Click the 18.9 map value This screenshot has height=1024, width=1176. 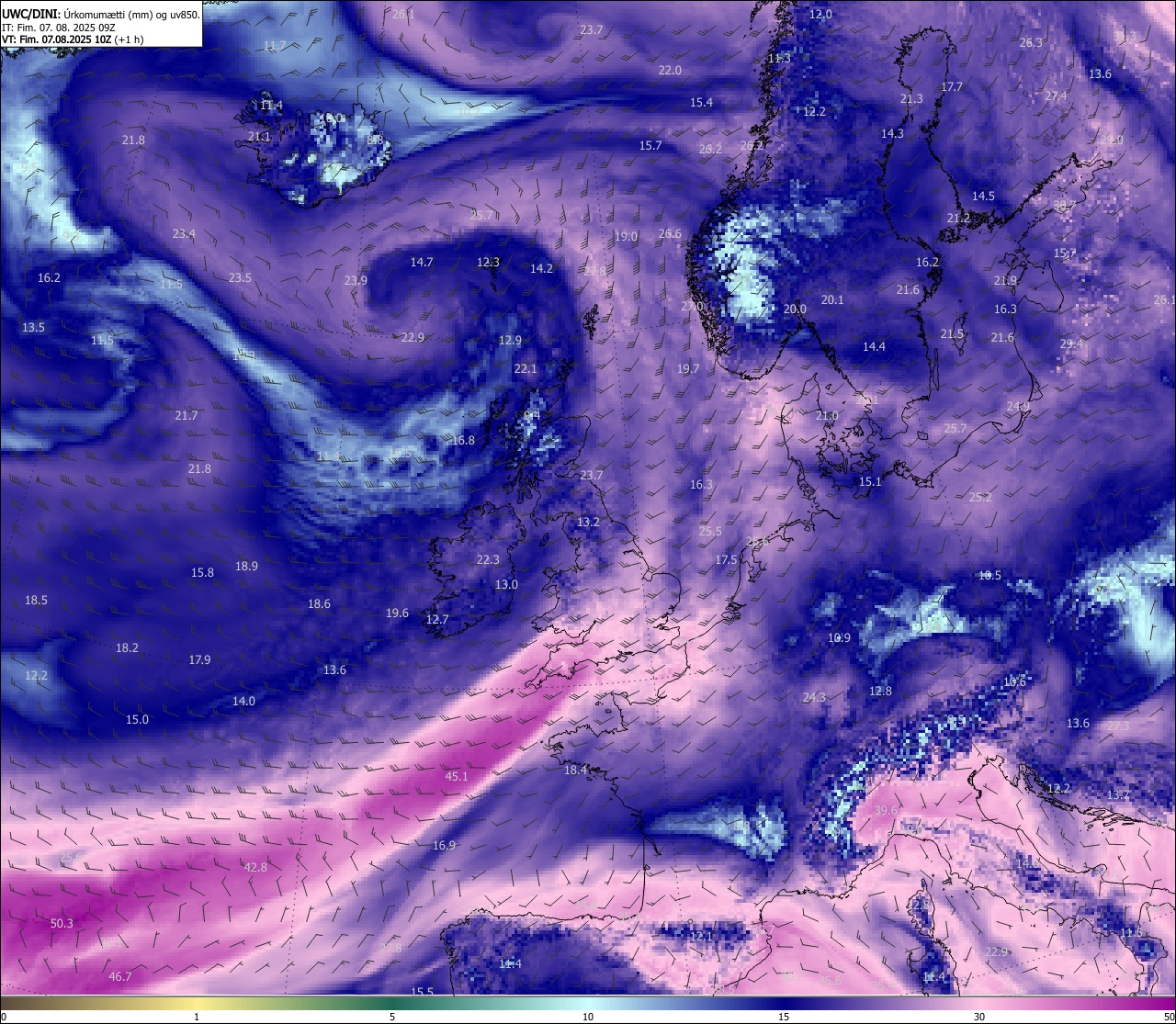coord(246,566)
